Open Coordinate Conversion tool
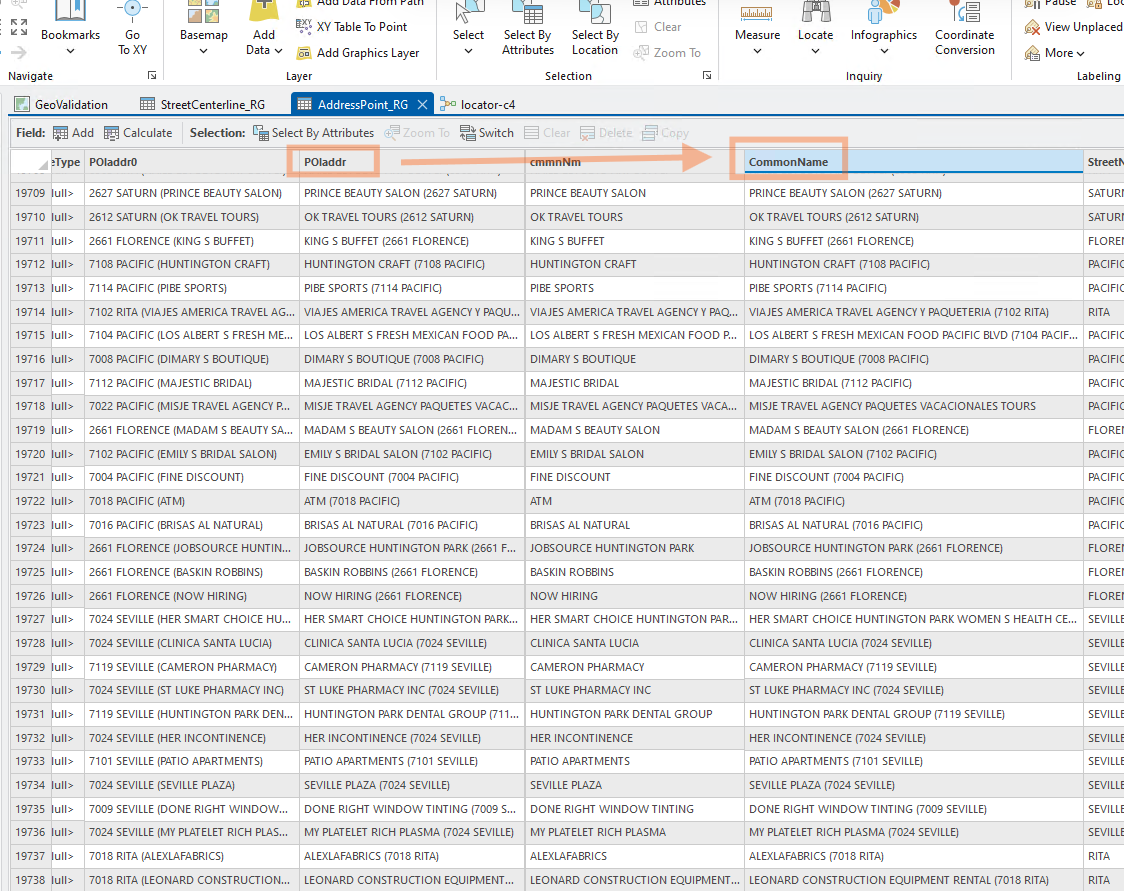 [965, 14]
